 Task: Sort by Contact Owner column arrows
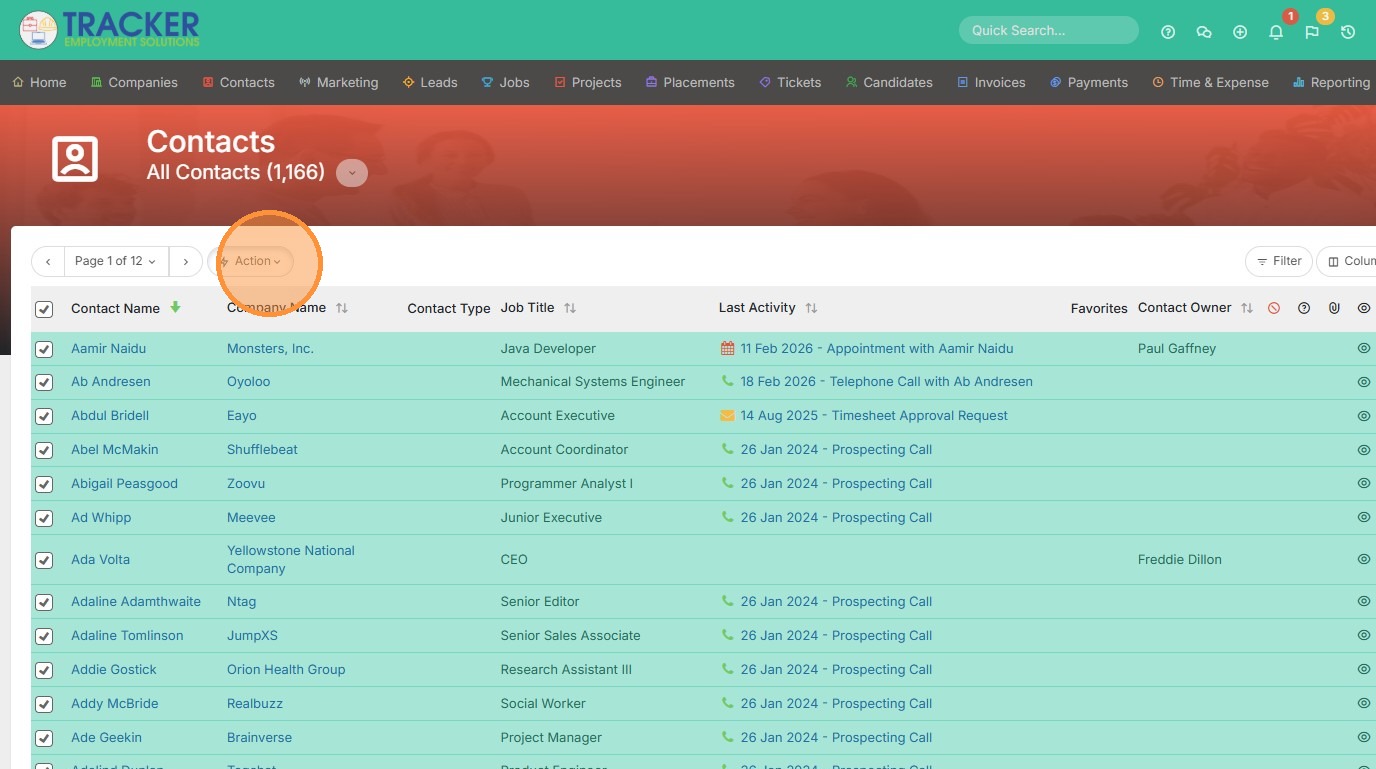[x=1247, y=308]
